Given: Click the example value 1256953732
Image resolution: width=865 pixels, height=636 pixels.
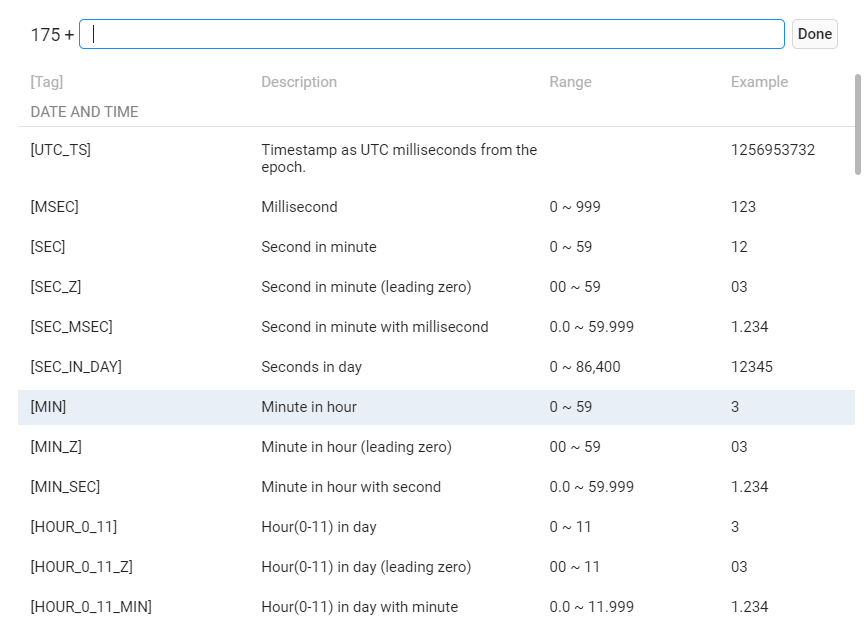Looking at the screenshot, I should click(x=773, y=150).
